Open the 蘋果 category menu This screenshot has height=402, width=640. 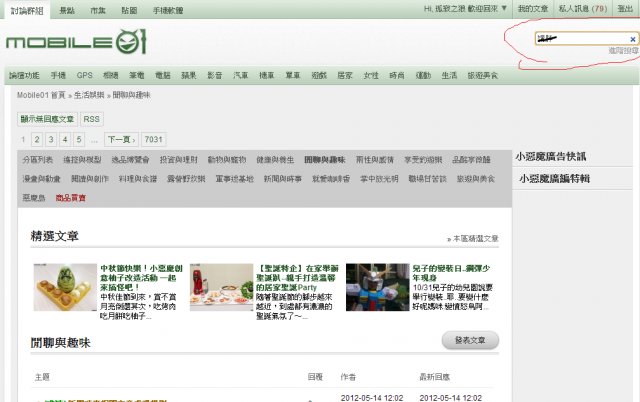click(x=189, y=76)
